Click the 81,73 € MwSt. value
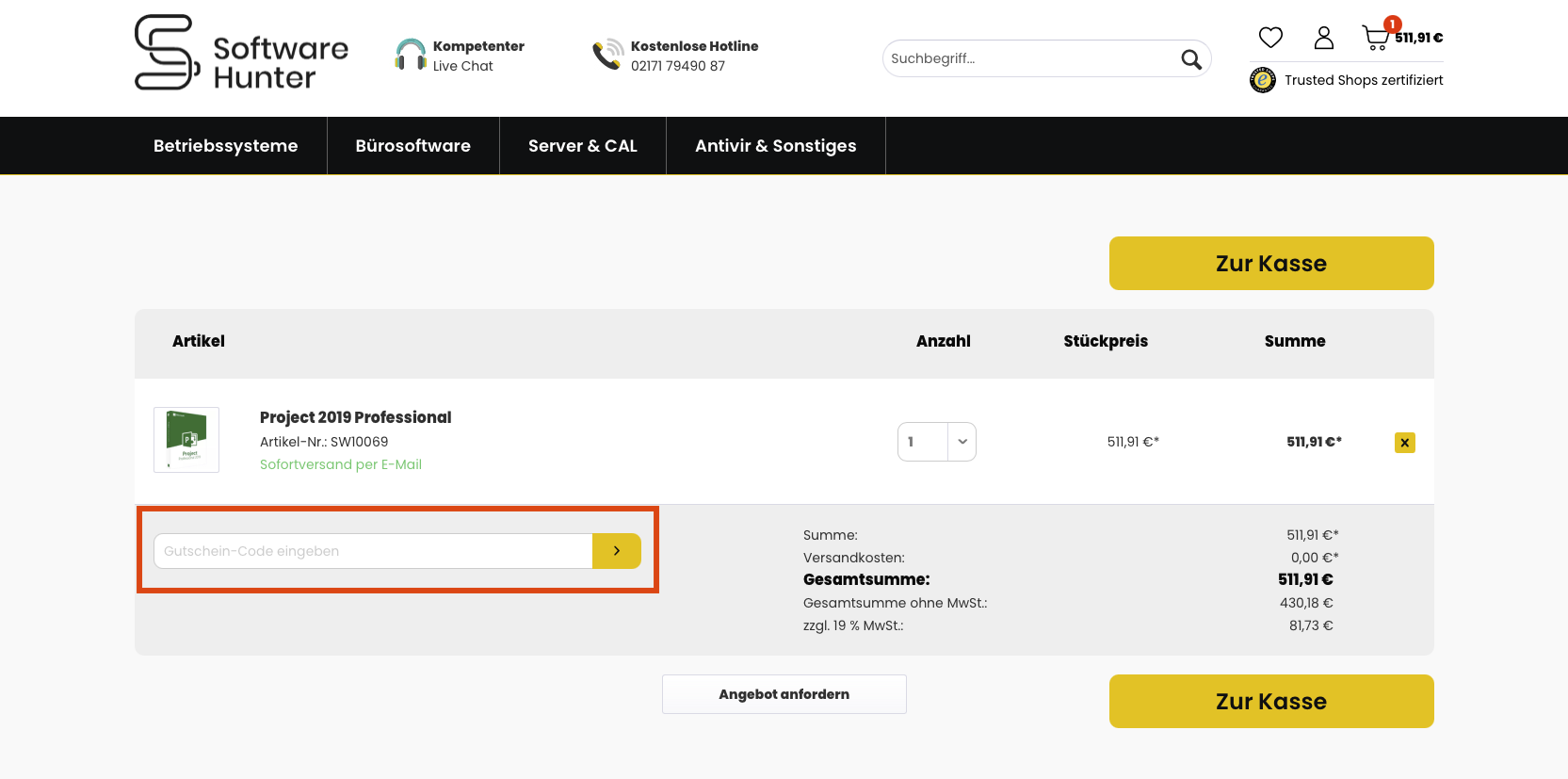 tap(1311, 625)
